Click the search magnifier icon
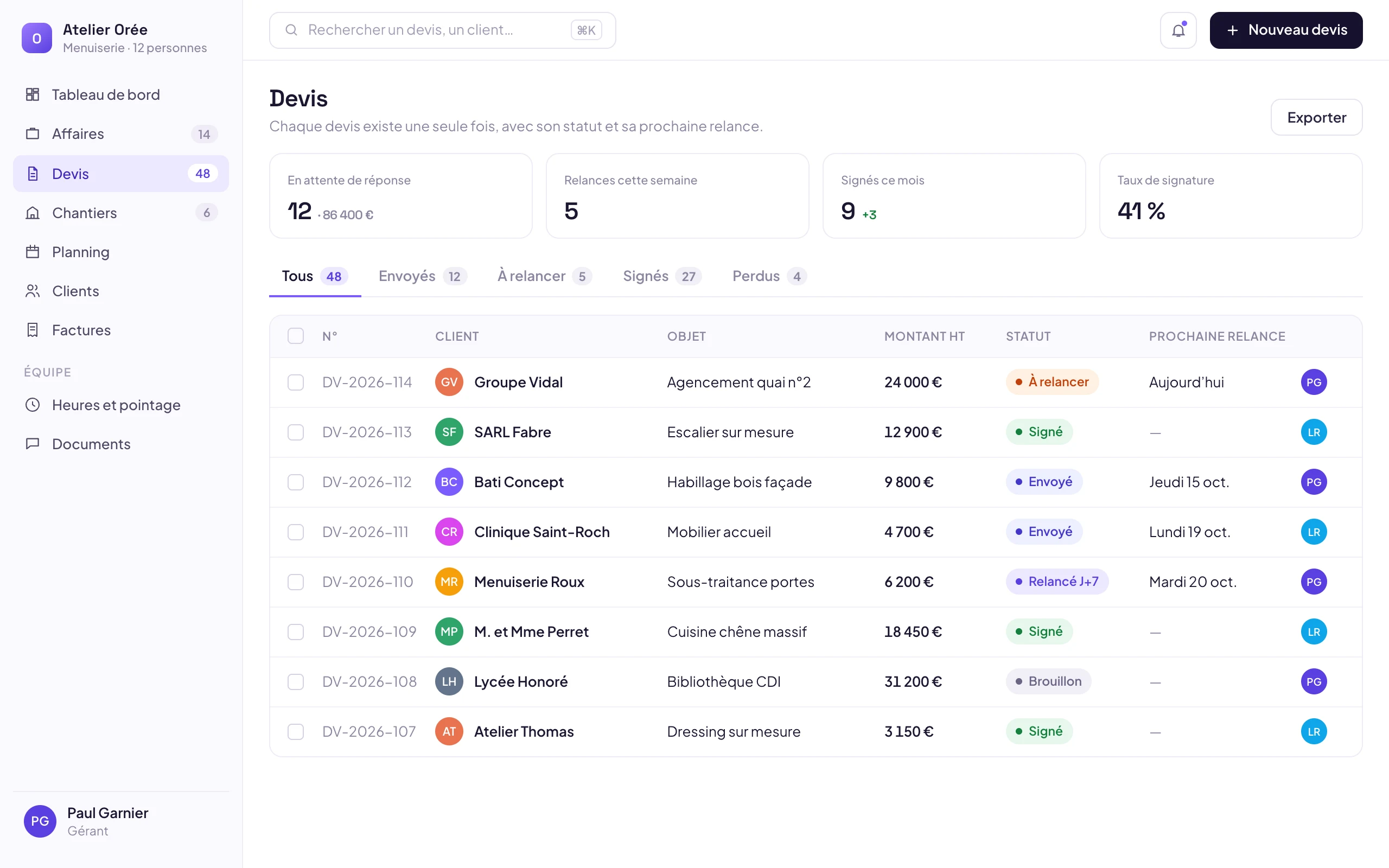1389x868 pixels. (x=291, y=30)
